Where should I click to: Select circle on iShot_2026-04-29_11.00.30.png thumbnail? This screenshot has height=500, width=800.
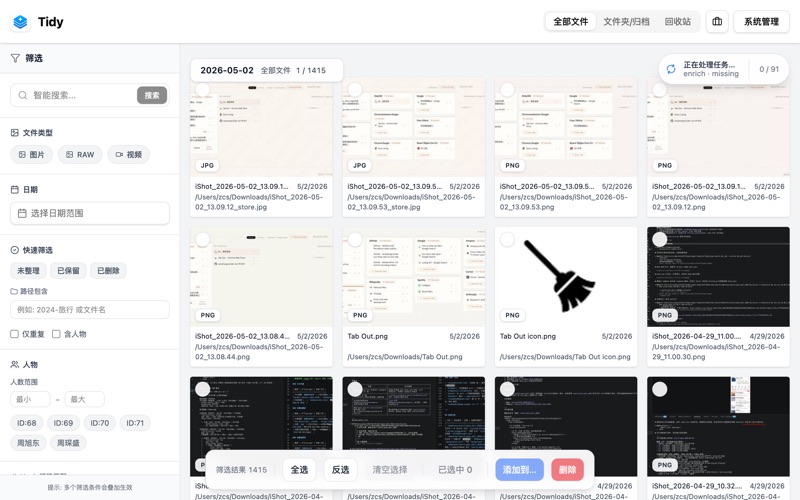click(660, 239)
